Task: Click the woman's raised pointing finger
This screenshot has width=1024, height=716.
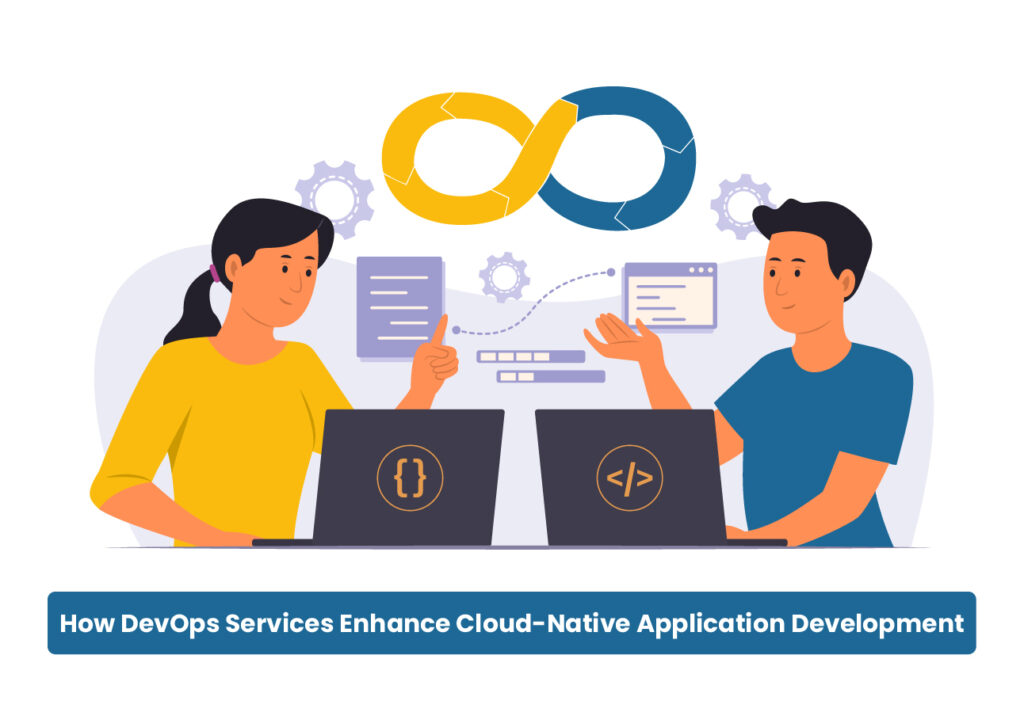Action: (x=439, y=330)
